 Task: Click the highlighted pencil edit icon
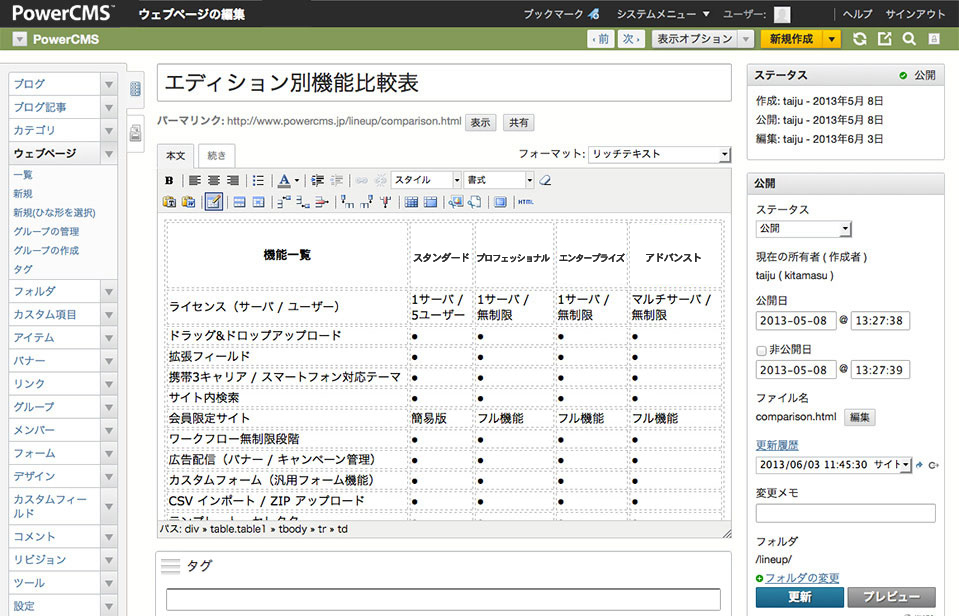(x=213, y=201)
